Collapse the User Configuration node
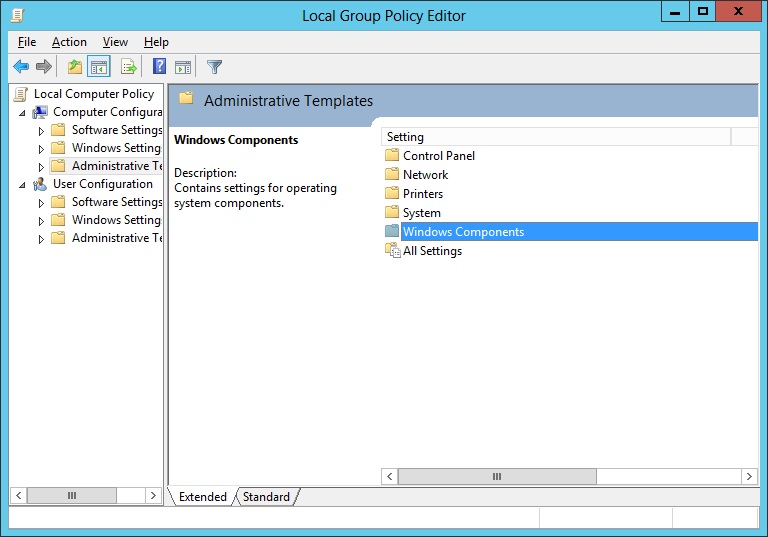This screenshot has height=537, width=768. tap(22, 185)
